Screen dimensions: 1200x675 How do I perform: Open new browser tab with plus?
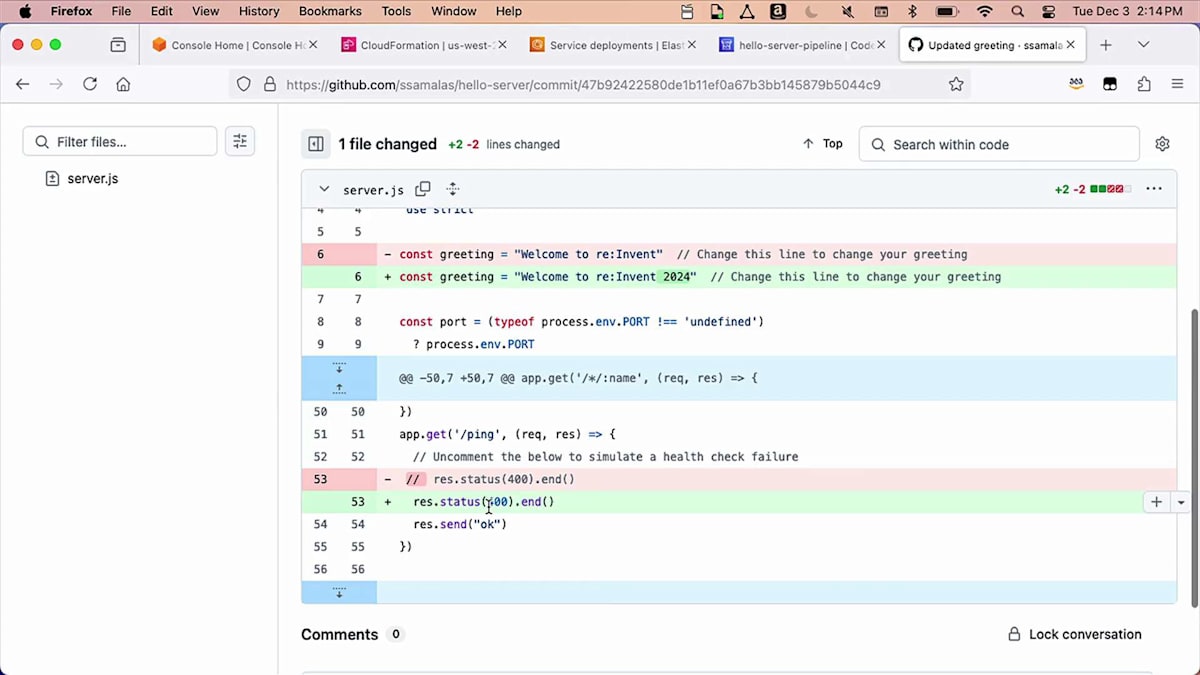coord(1106,45)
